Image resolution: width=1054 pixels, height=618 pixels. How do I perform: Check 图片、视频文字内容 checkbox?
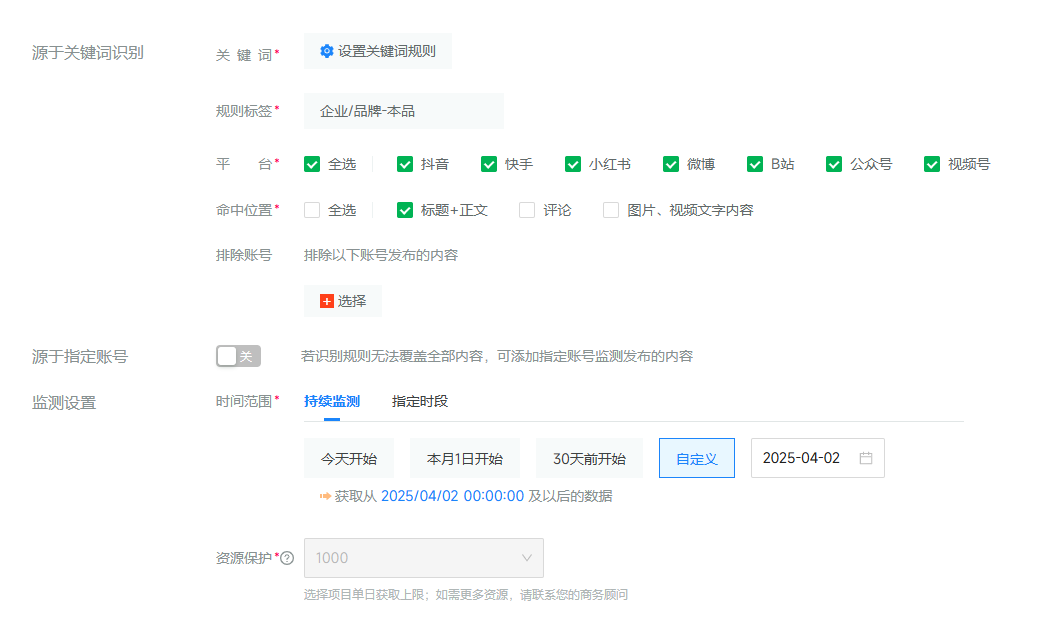point(611,210)
